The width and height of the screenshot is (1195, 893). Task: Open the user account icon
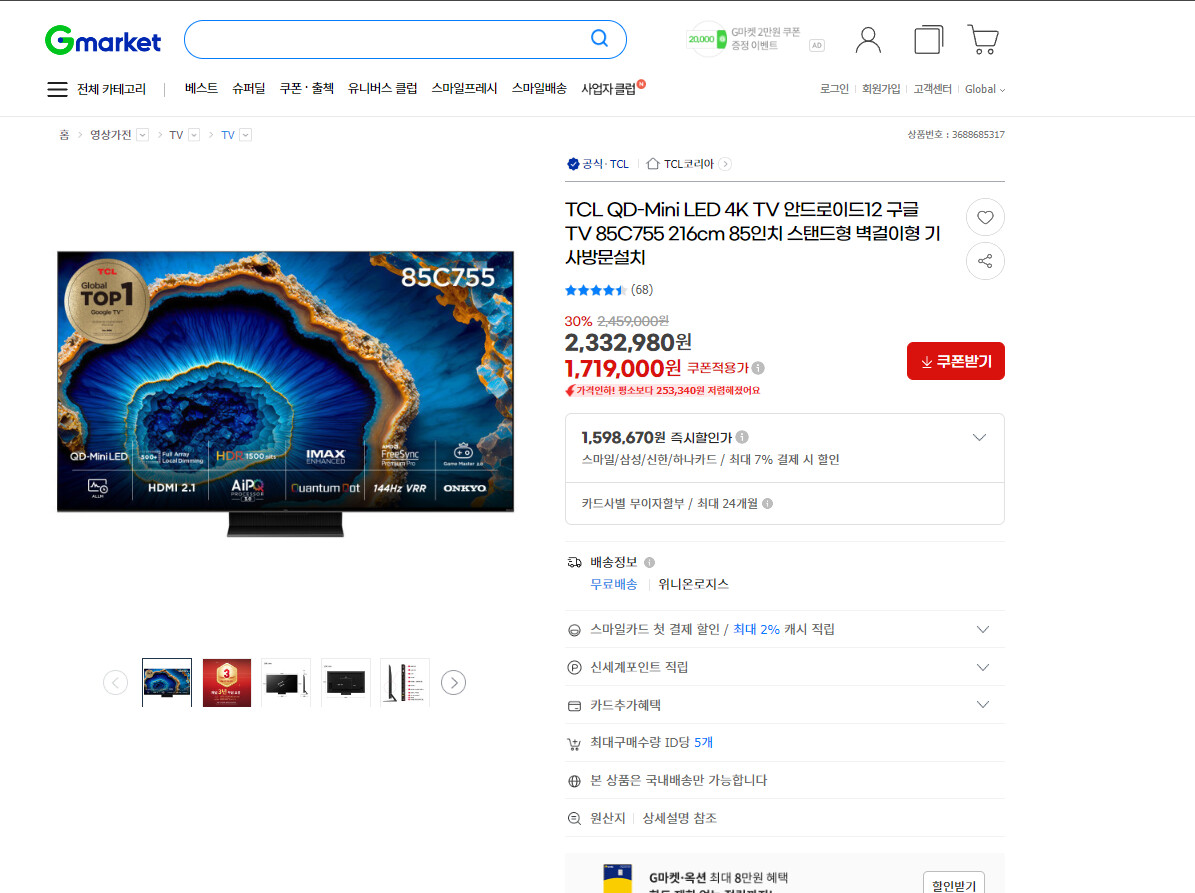(868, 40)
